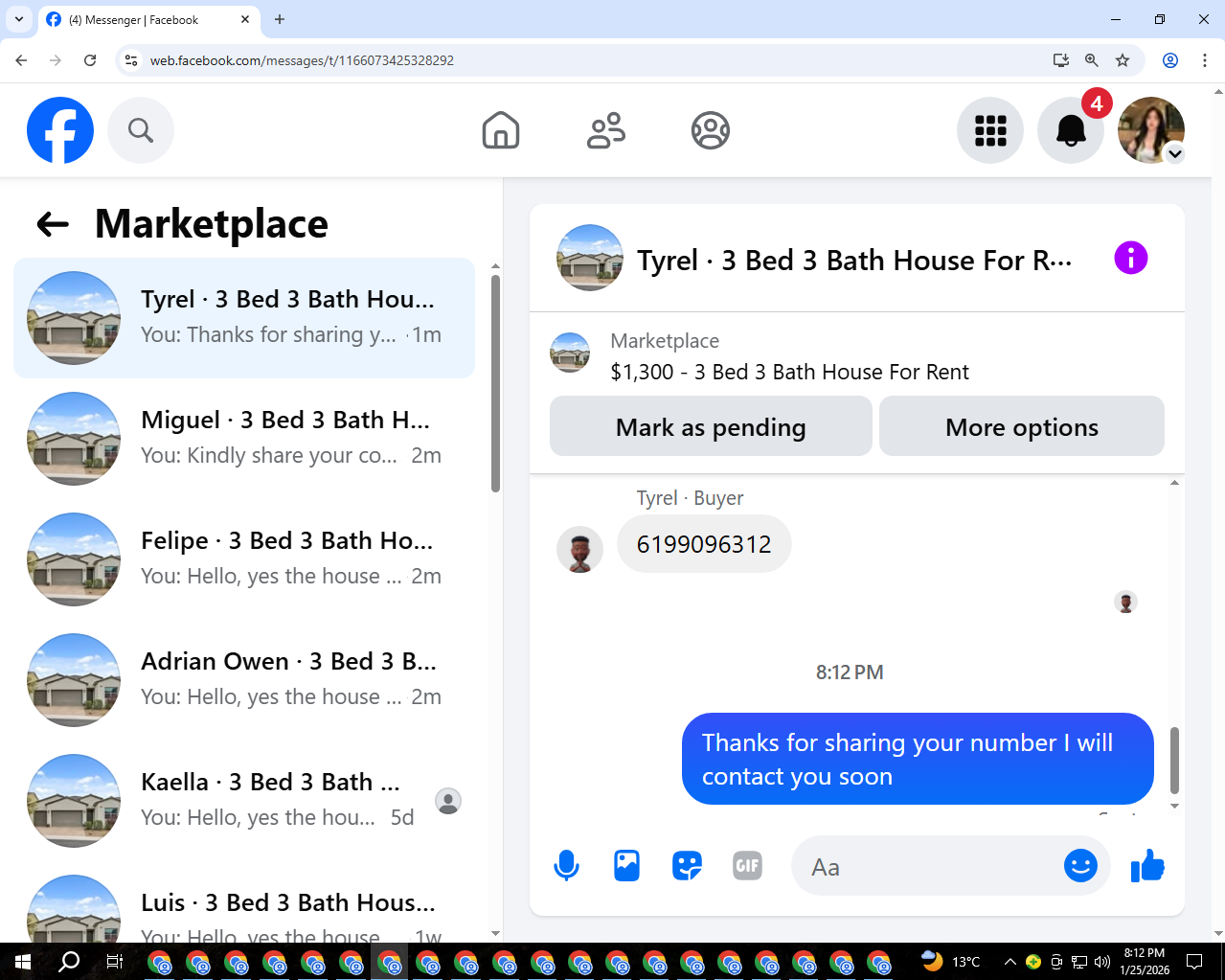Screen dimensions: 1225x980
Task: Open Notifications bell with badge 4
Action: click(1071, 130)
